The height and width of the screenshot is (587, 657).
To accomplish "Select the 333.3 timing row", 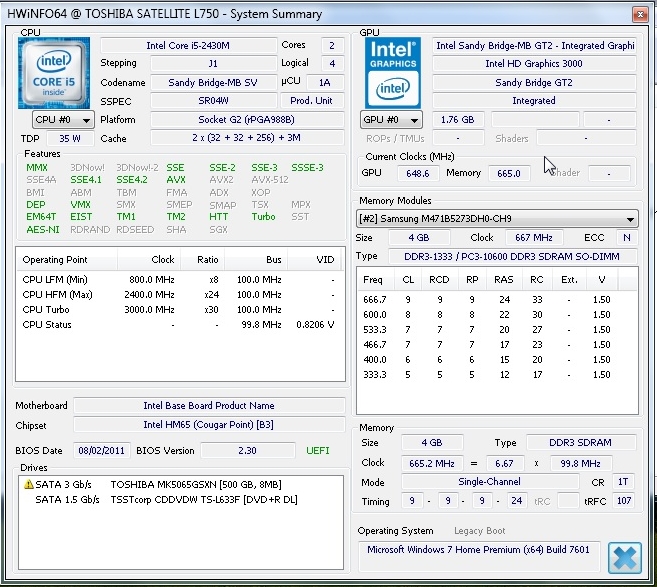I will point(497,375).
